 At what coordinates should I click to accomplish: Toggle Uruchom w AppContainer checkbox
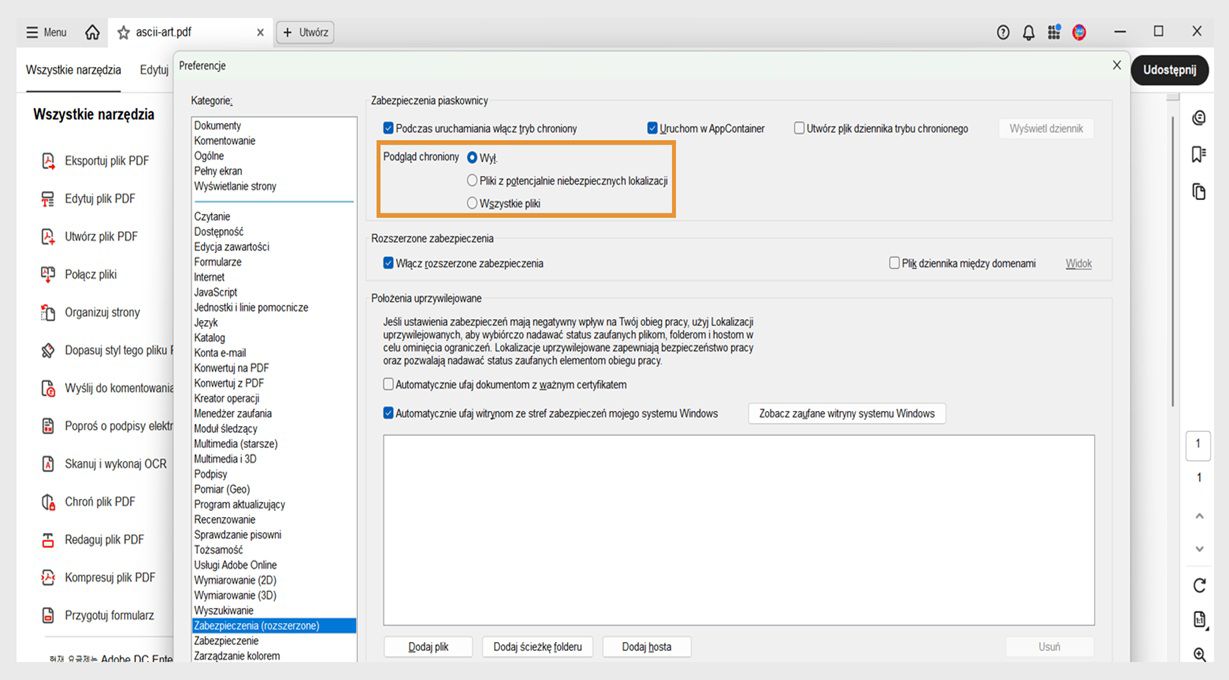tap(652, 128)
